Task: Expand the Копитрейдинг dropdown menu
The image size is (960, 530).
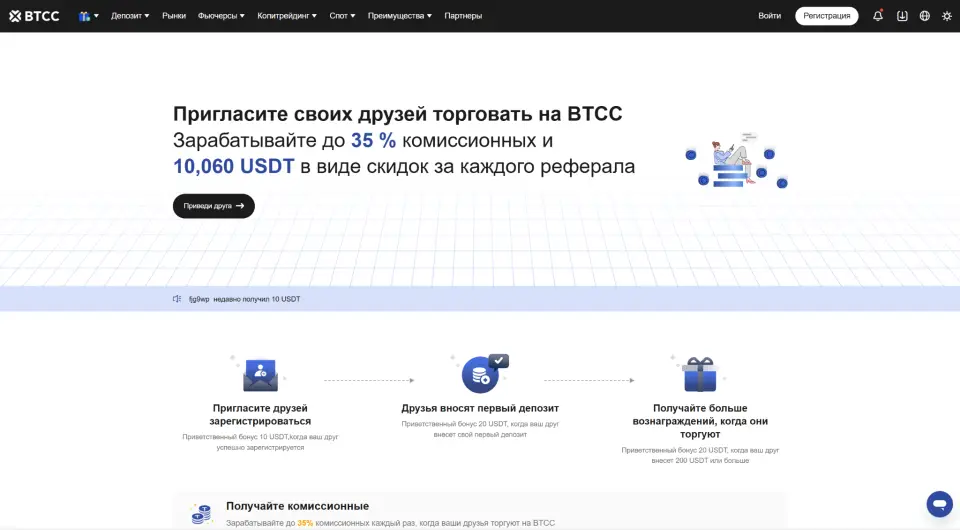Action: 287,16
